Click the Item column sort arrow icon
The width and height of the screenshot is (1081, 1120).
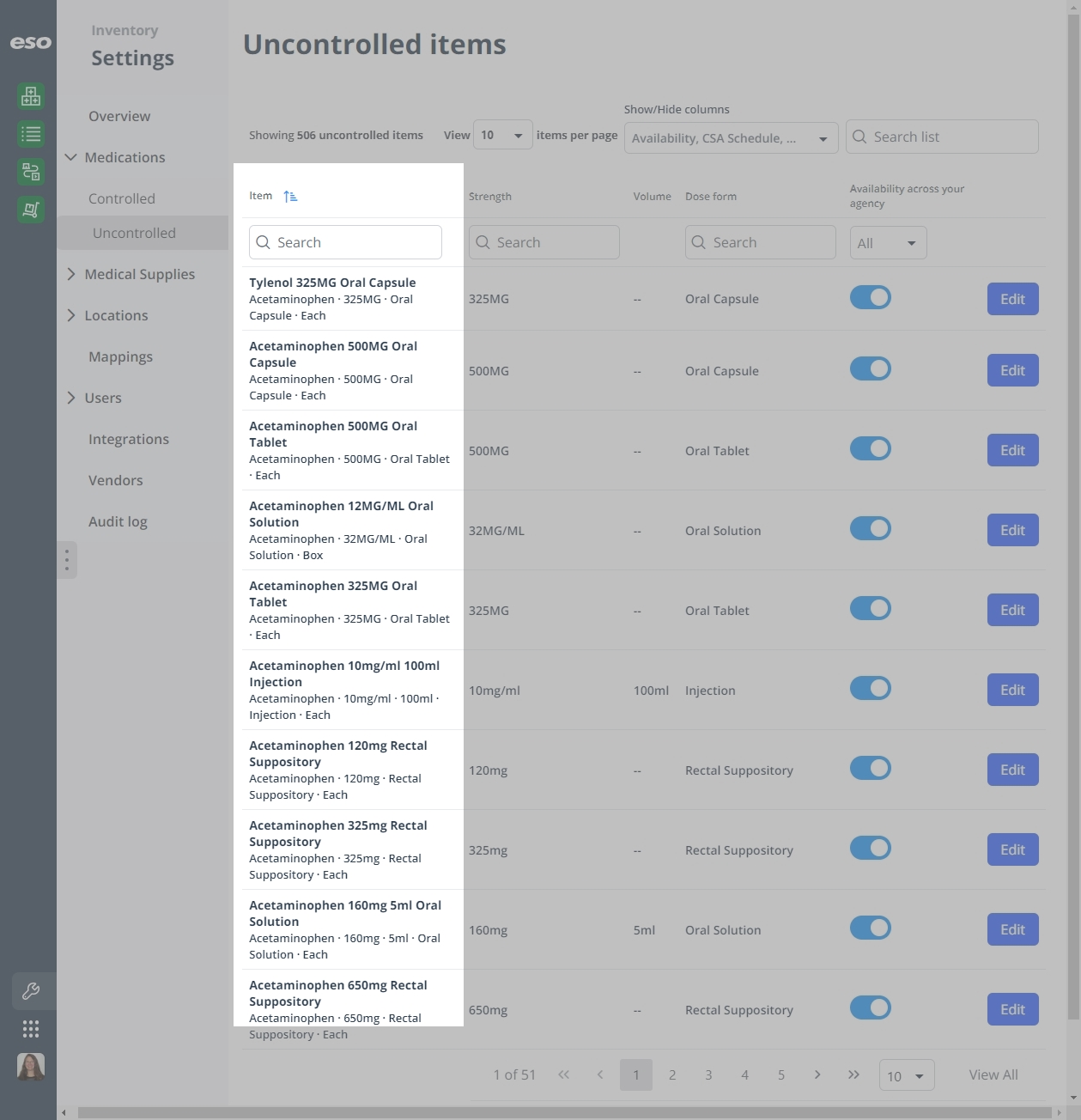click(x=290, y=196)
